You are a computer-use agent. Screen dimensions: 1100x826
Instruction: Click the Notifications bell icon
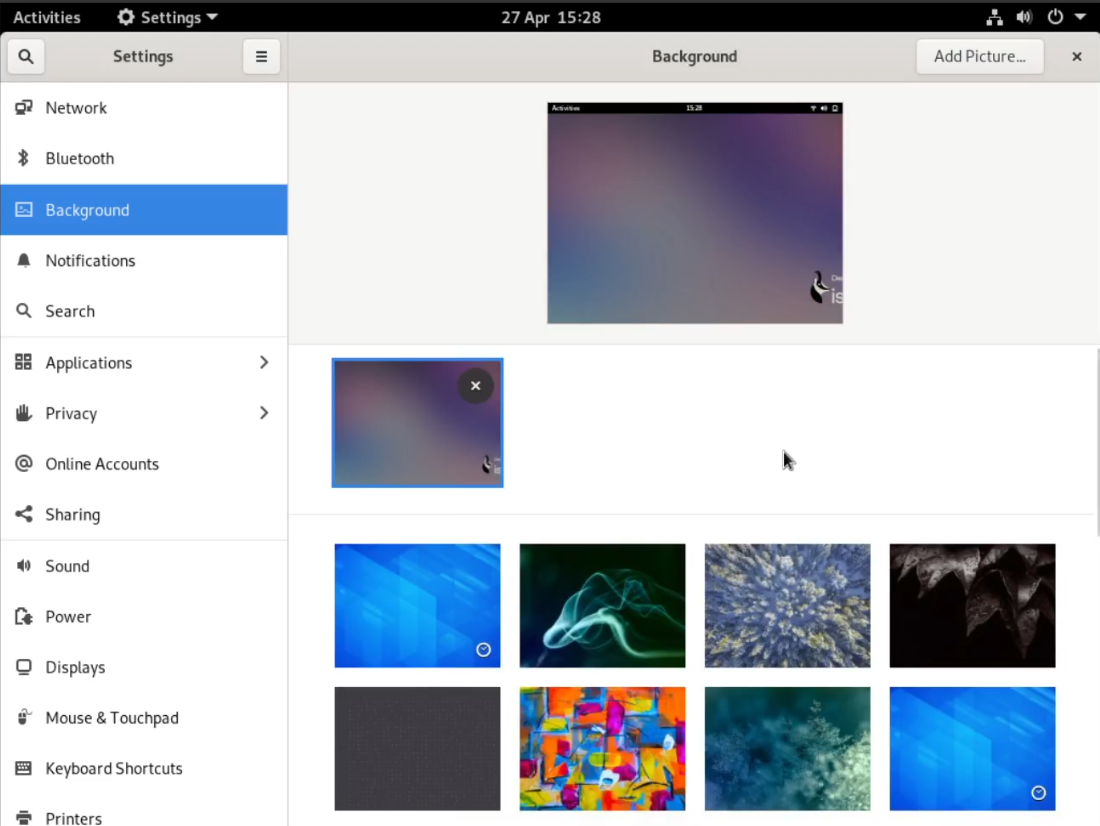coord(24,260)
